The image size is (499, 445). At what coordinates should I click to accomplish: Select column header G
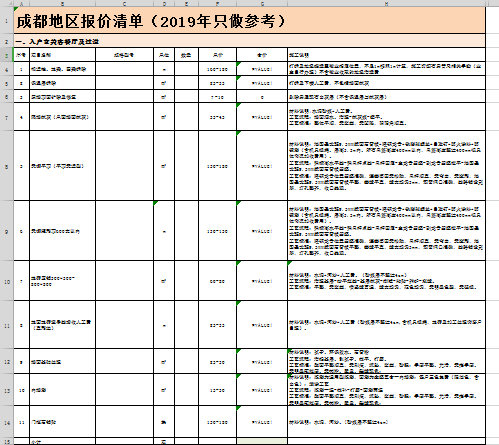[x=262, y=3]
